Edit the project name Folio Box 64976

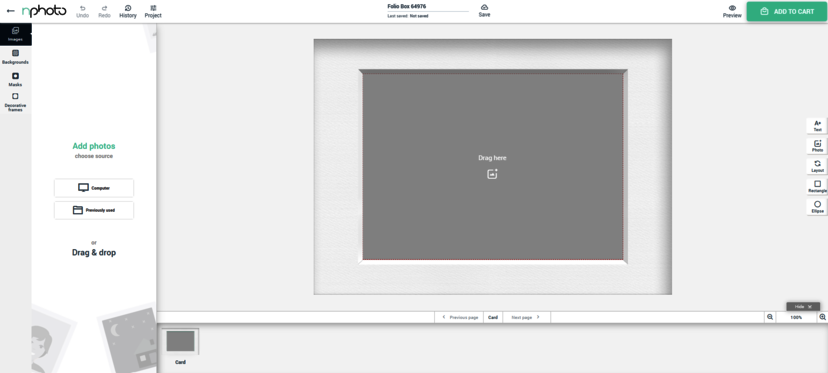click(428, 7)
